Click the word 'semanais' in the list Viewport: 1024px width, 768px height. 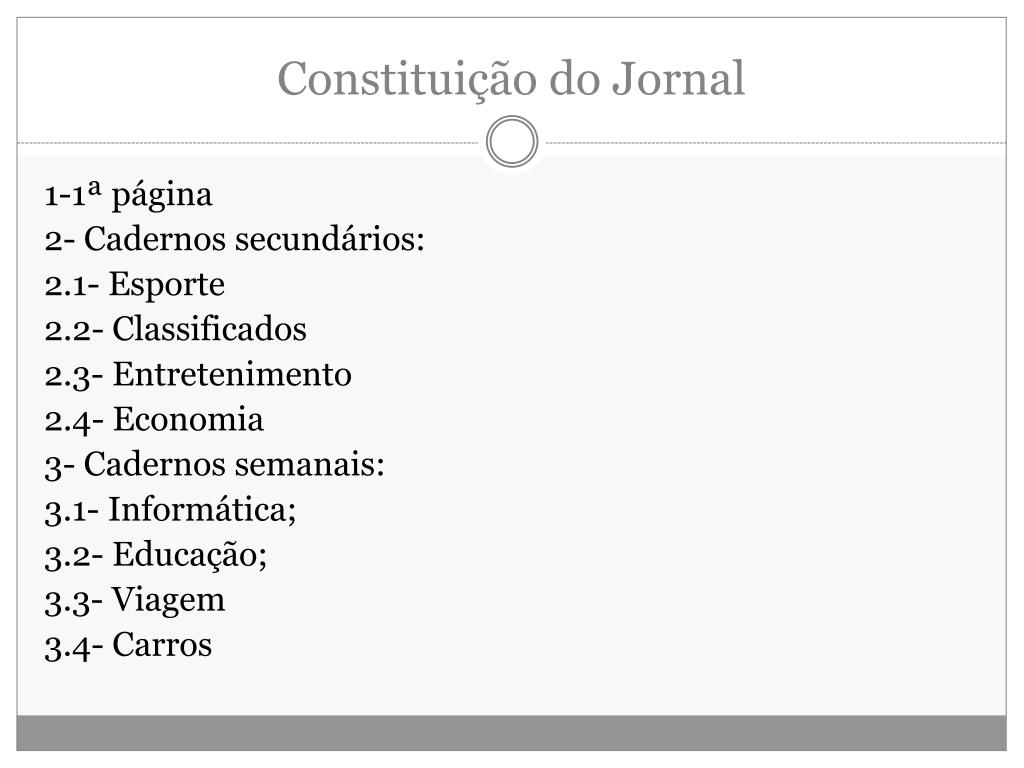pyautogui.click(x=304, y=465)
